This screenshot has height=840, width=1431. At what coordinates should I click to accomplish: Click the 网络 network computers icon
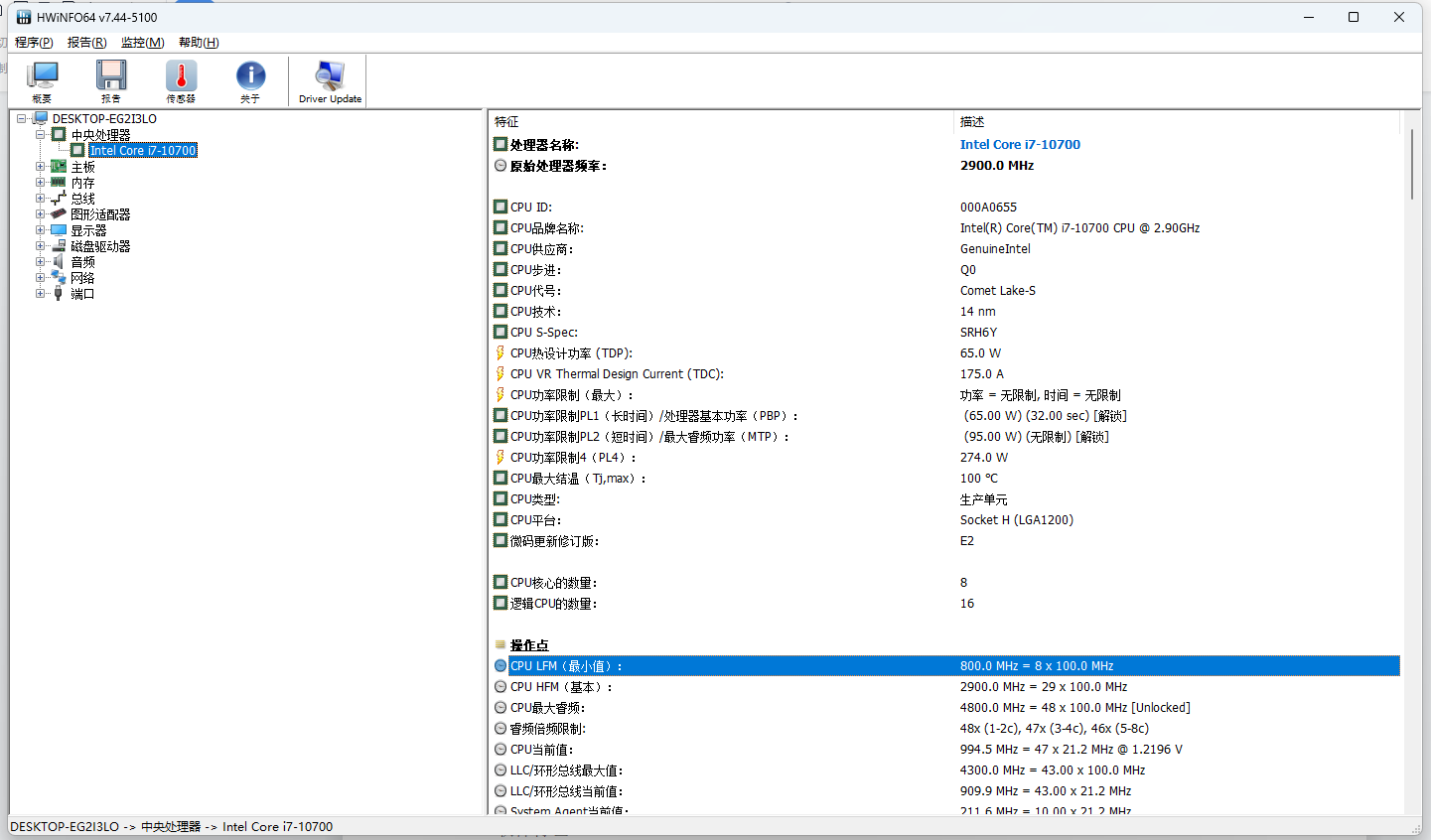[x=59, y=278]
